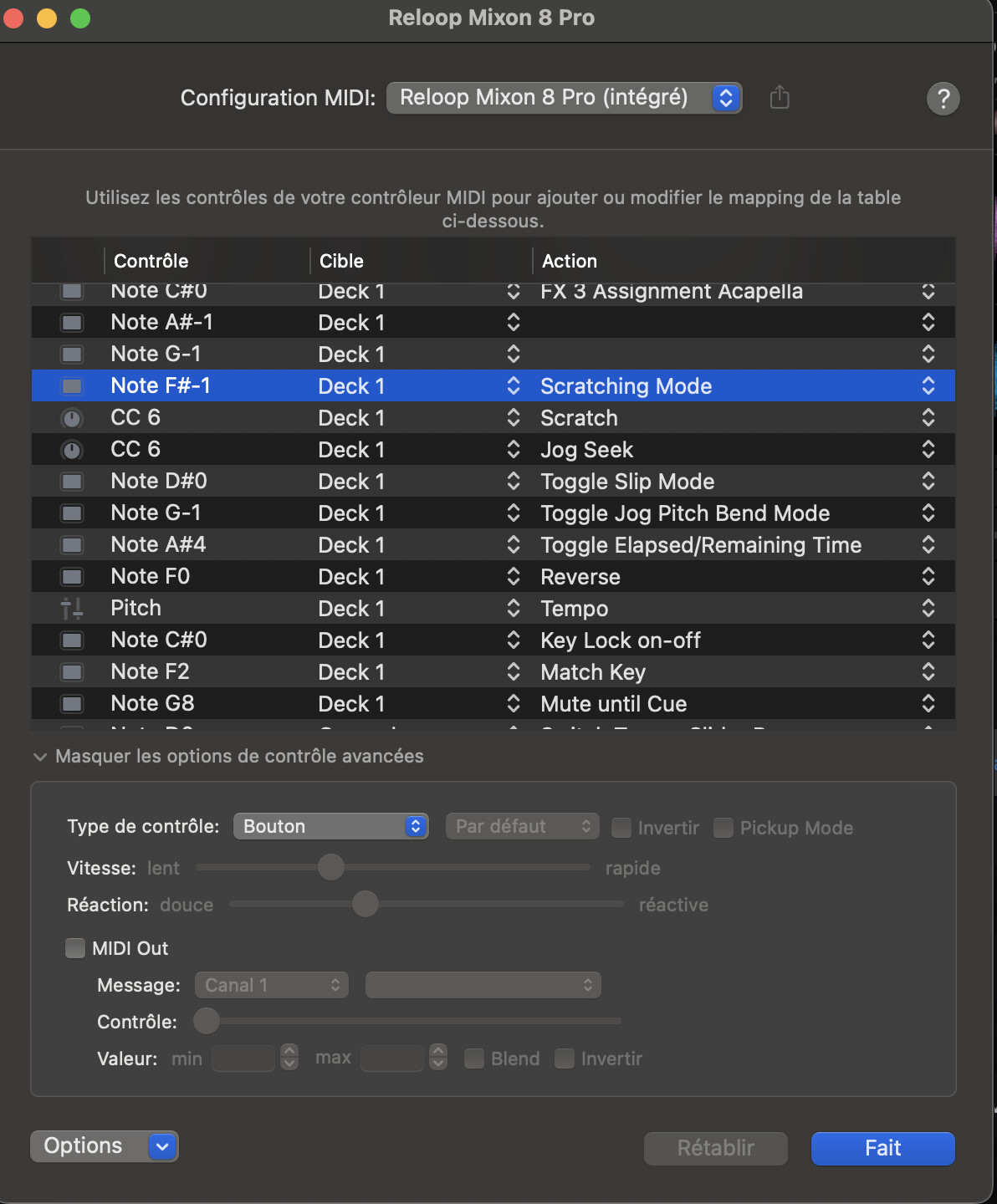Enable the Pickup Mode checkbox
This screenshot has width=997, height=1204.
click(723, 828)
